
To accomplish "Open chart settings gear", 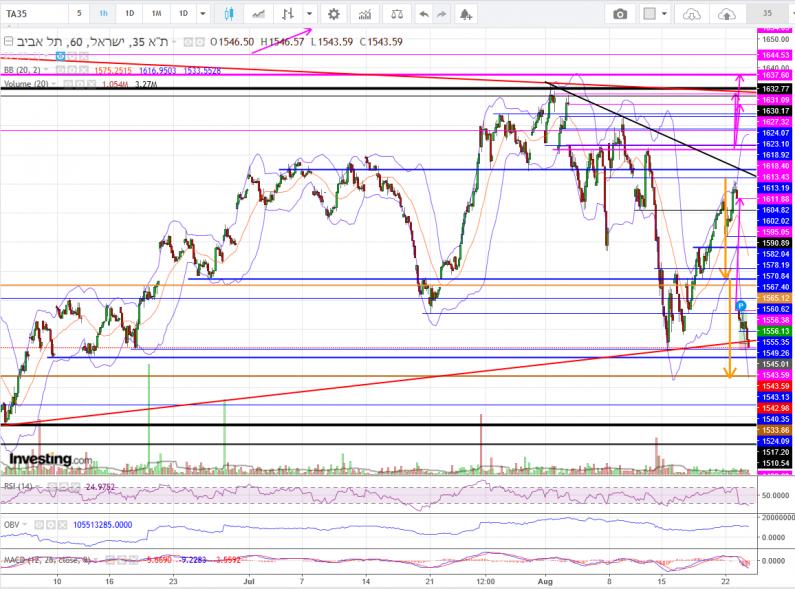I will click(333, 14).
